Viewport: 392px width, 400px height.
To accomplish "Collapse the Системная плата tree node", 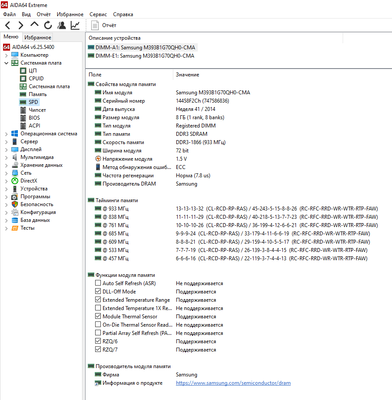I will coord(6,63).
